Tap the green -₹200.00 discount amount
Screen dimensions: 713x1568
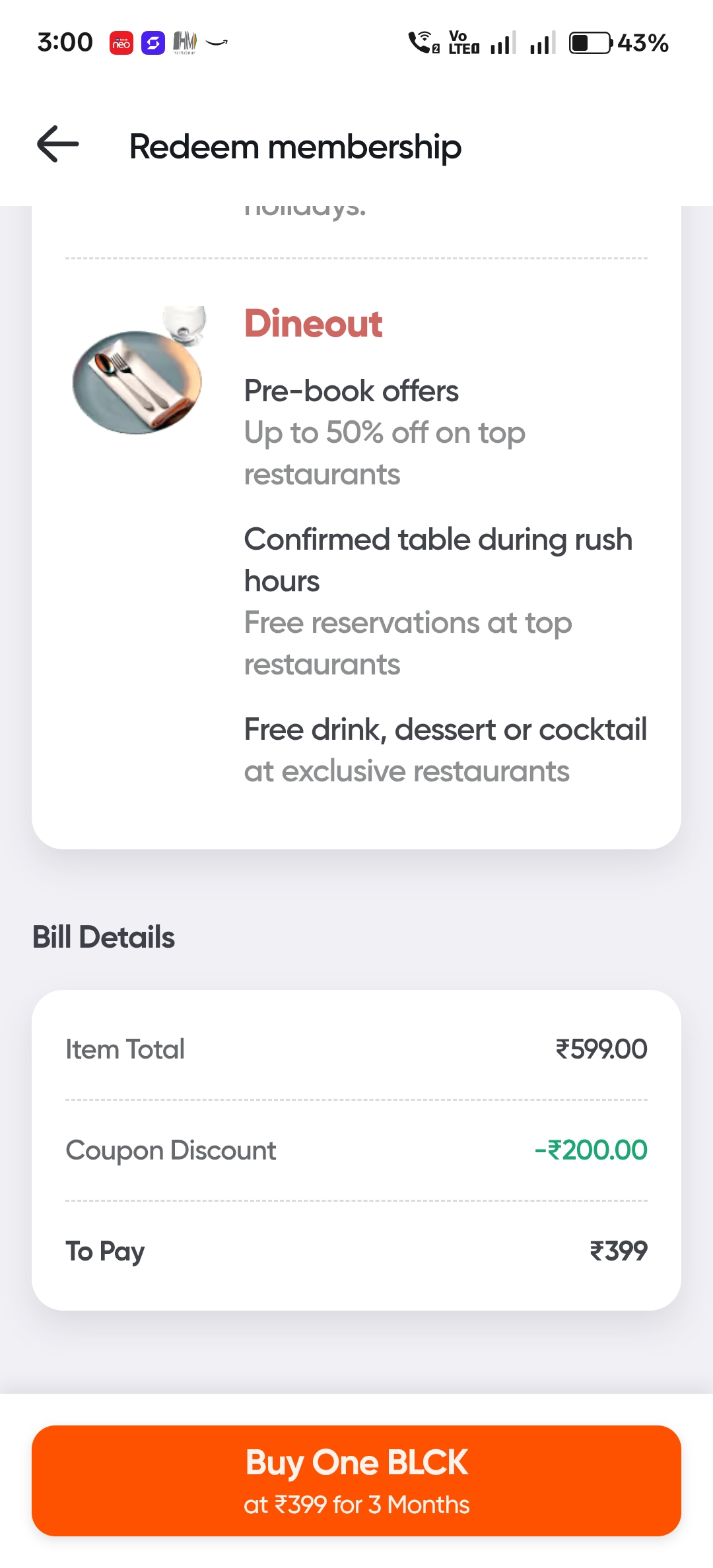click(591, 1150)
